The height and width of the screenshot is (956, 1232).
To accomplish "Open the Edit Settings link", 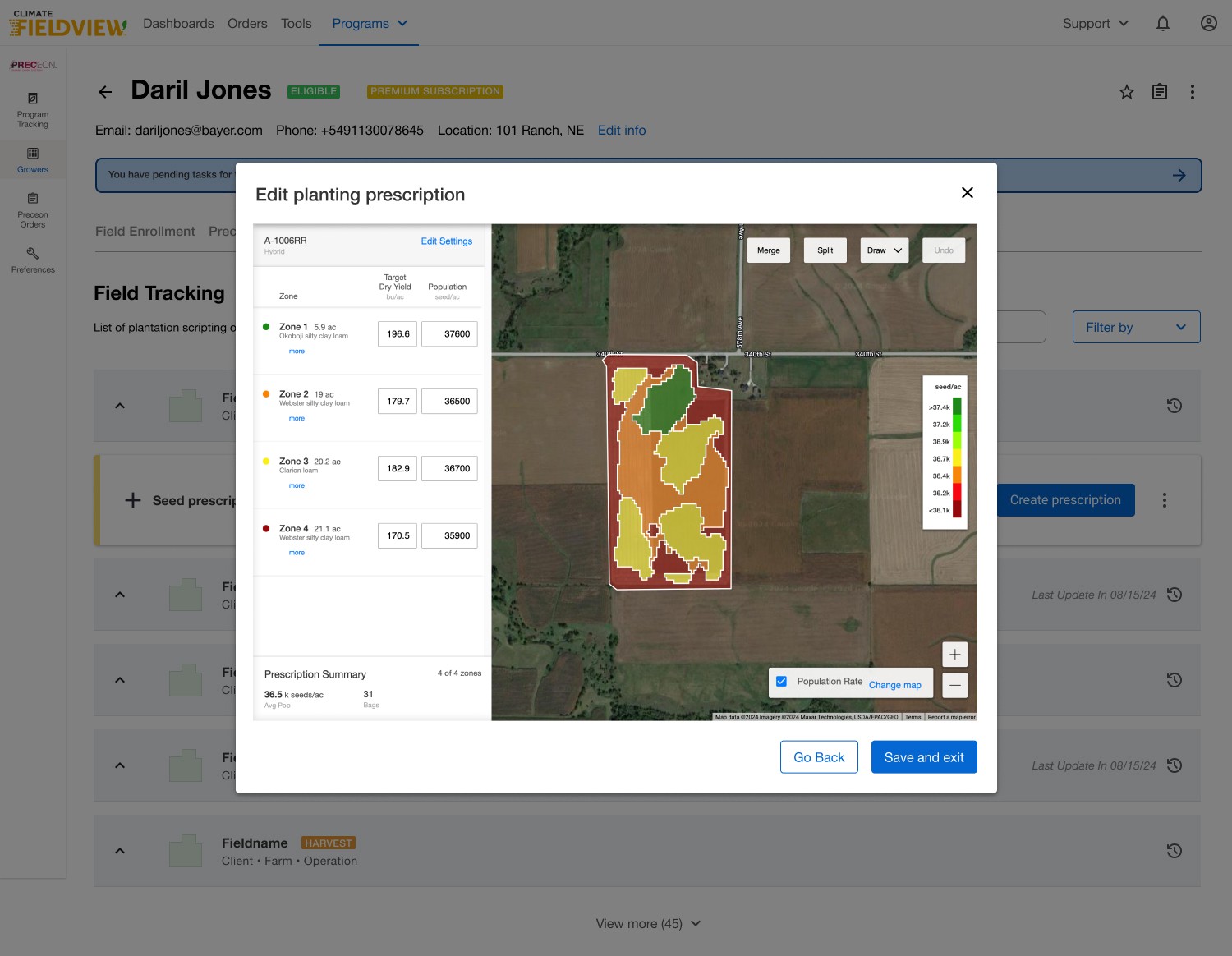I will point(447,241).
